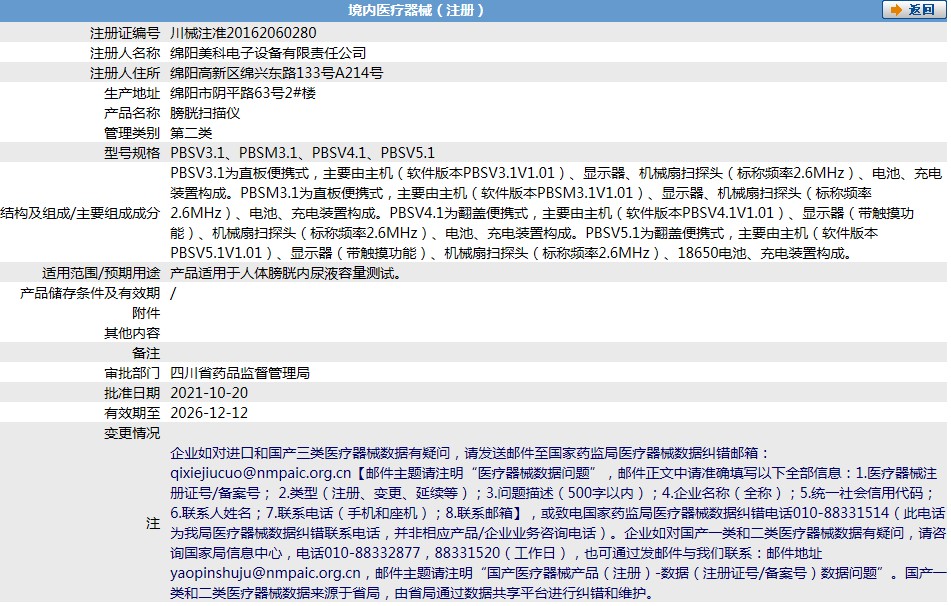The width and height of the screenshot is (951, 606).
Task: Select product name 膀胱扫描仪
Action: click(x=205, y=113)
